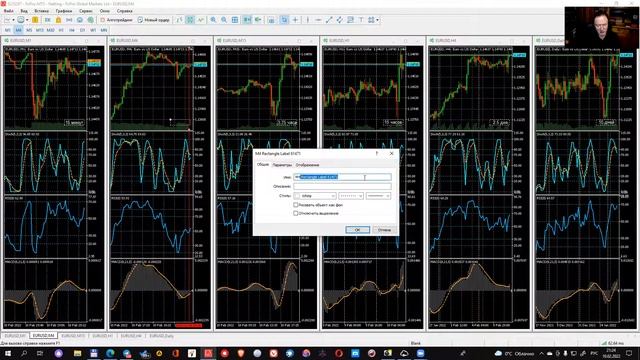Viewport: 640px width, 360px height.
Task: Open the line width dropdown in dialog
Action: click(378, 196)
